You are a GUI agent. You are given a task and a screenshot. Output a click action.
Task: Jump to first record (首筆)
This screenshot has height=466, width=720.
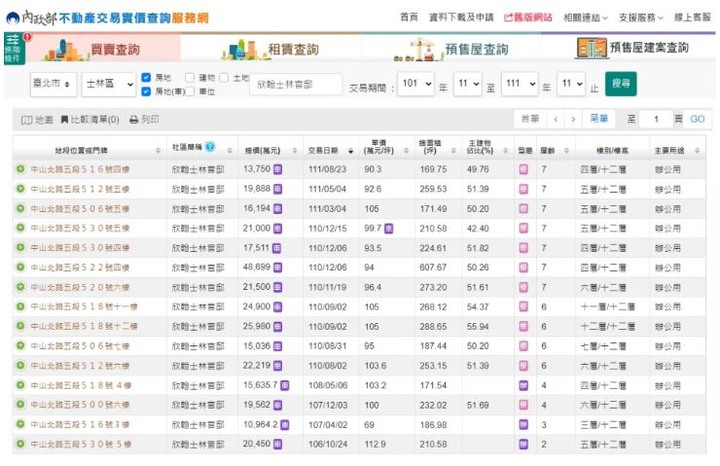(530, 119)
